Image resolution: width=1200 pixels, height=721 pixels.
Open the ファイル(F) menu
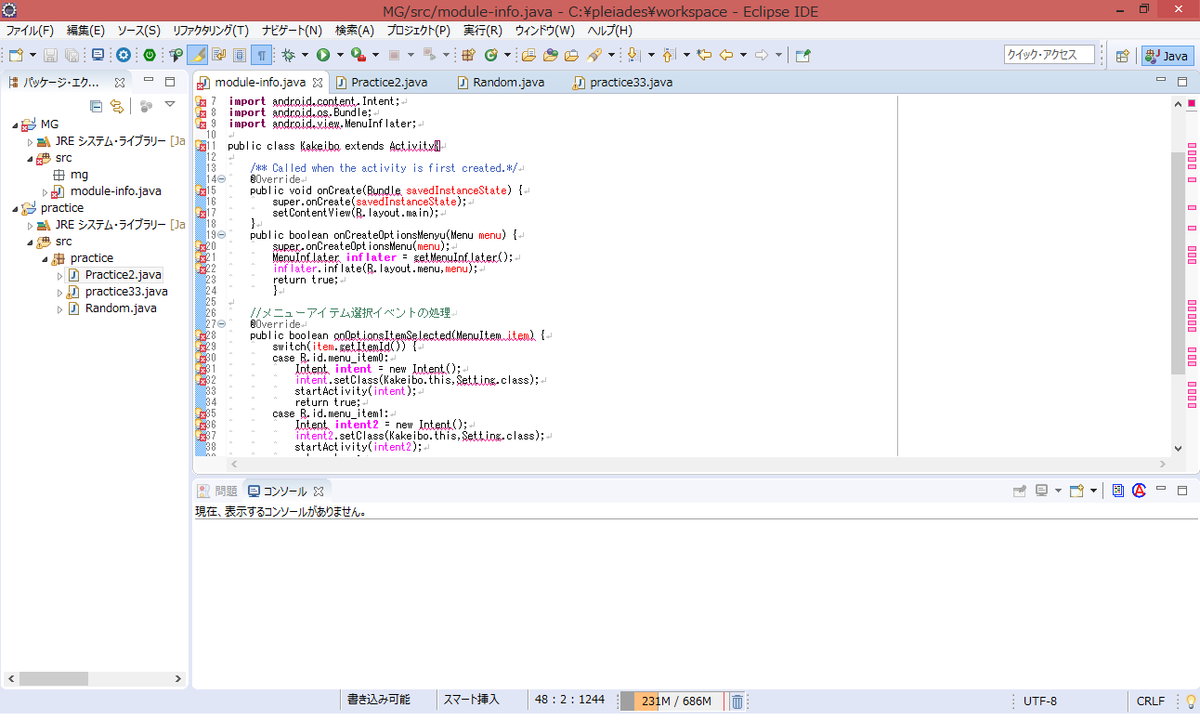(30, 30)
